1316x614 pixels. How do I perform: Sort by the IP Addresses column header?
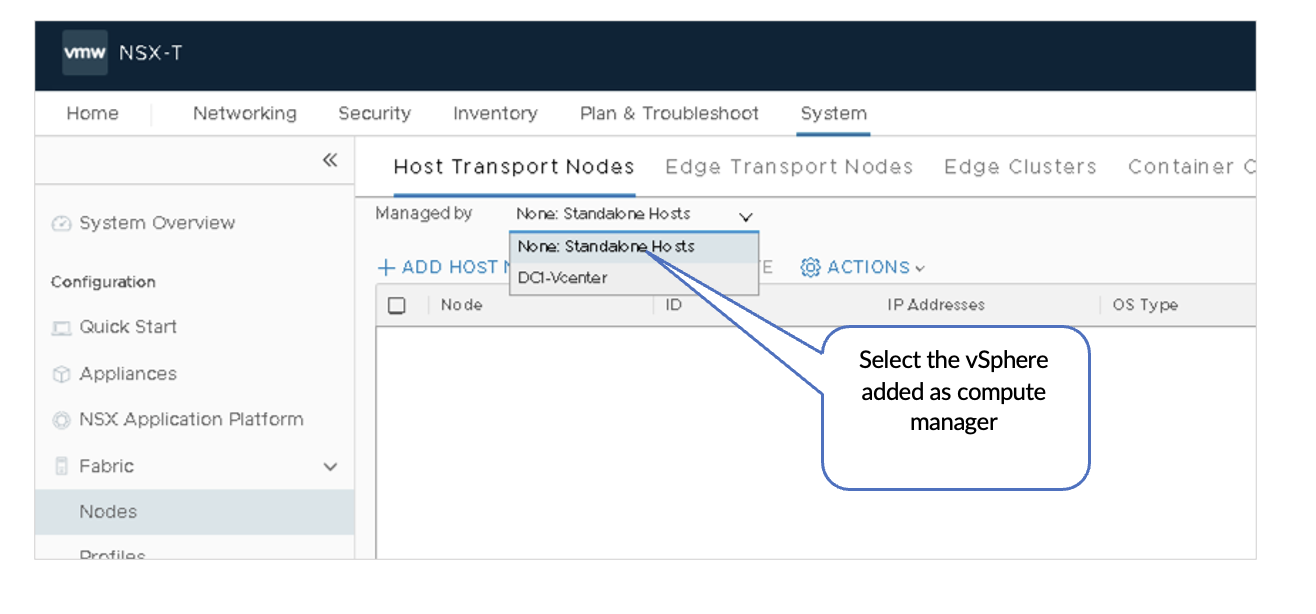[935, 305]
